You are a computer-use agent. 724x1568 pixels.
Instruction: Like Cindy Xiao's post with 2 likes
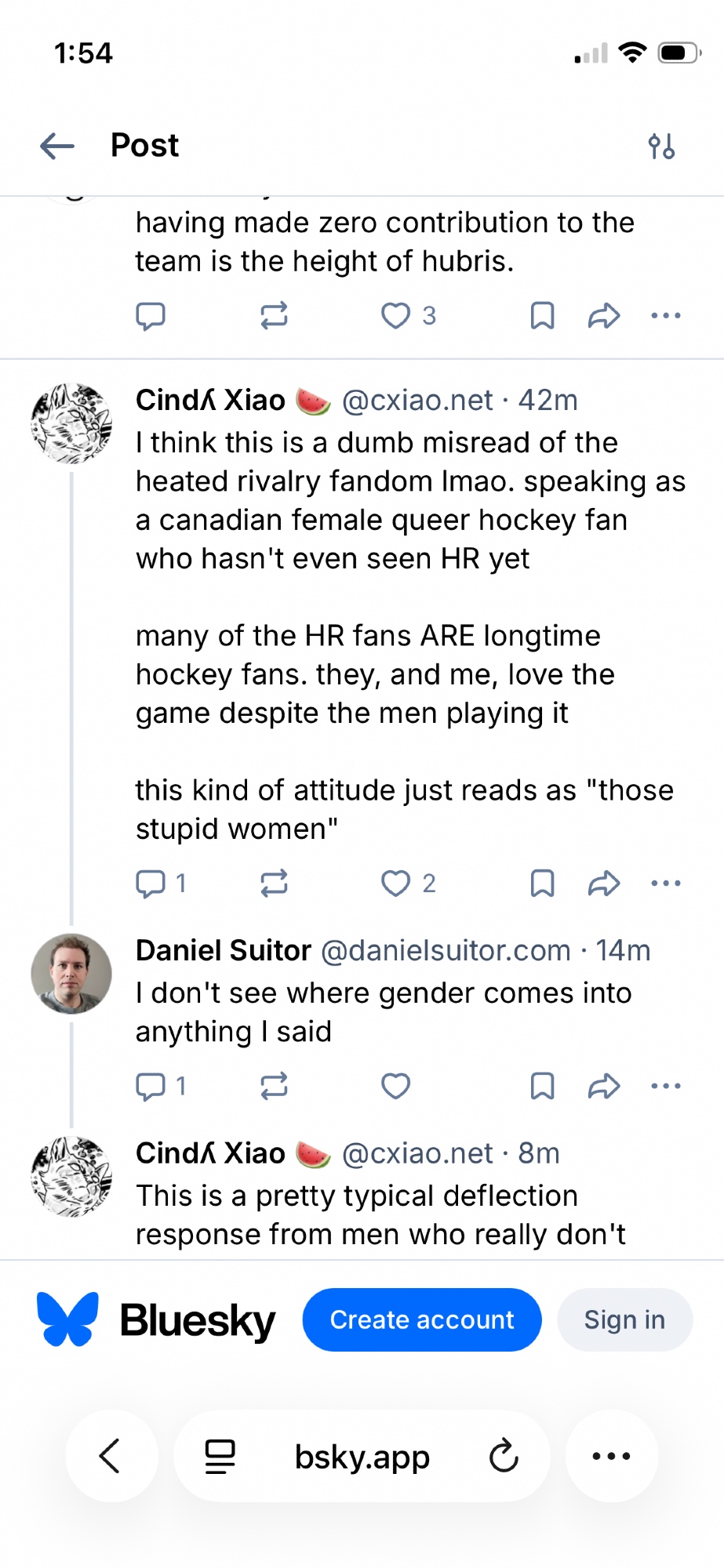tap(395, 884)
